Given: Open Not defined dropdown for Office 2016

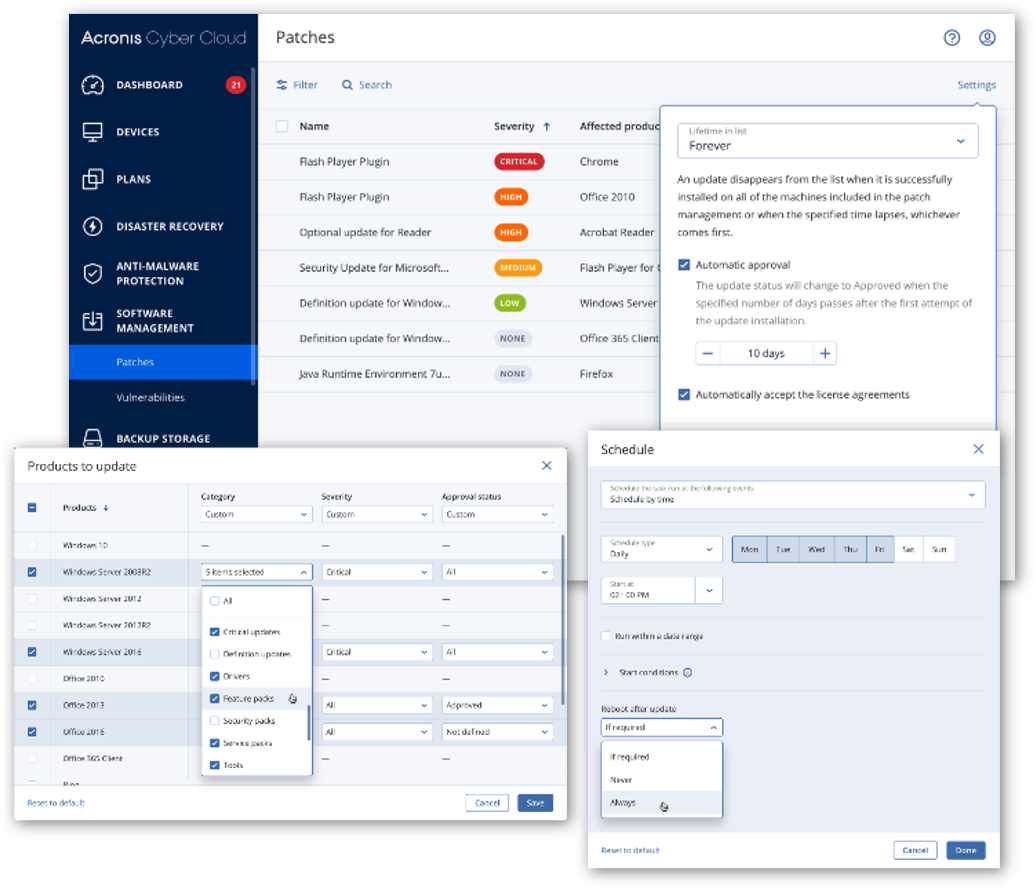Looking at the screenshot, I should tap(496, 732).
